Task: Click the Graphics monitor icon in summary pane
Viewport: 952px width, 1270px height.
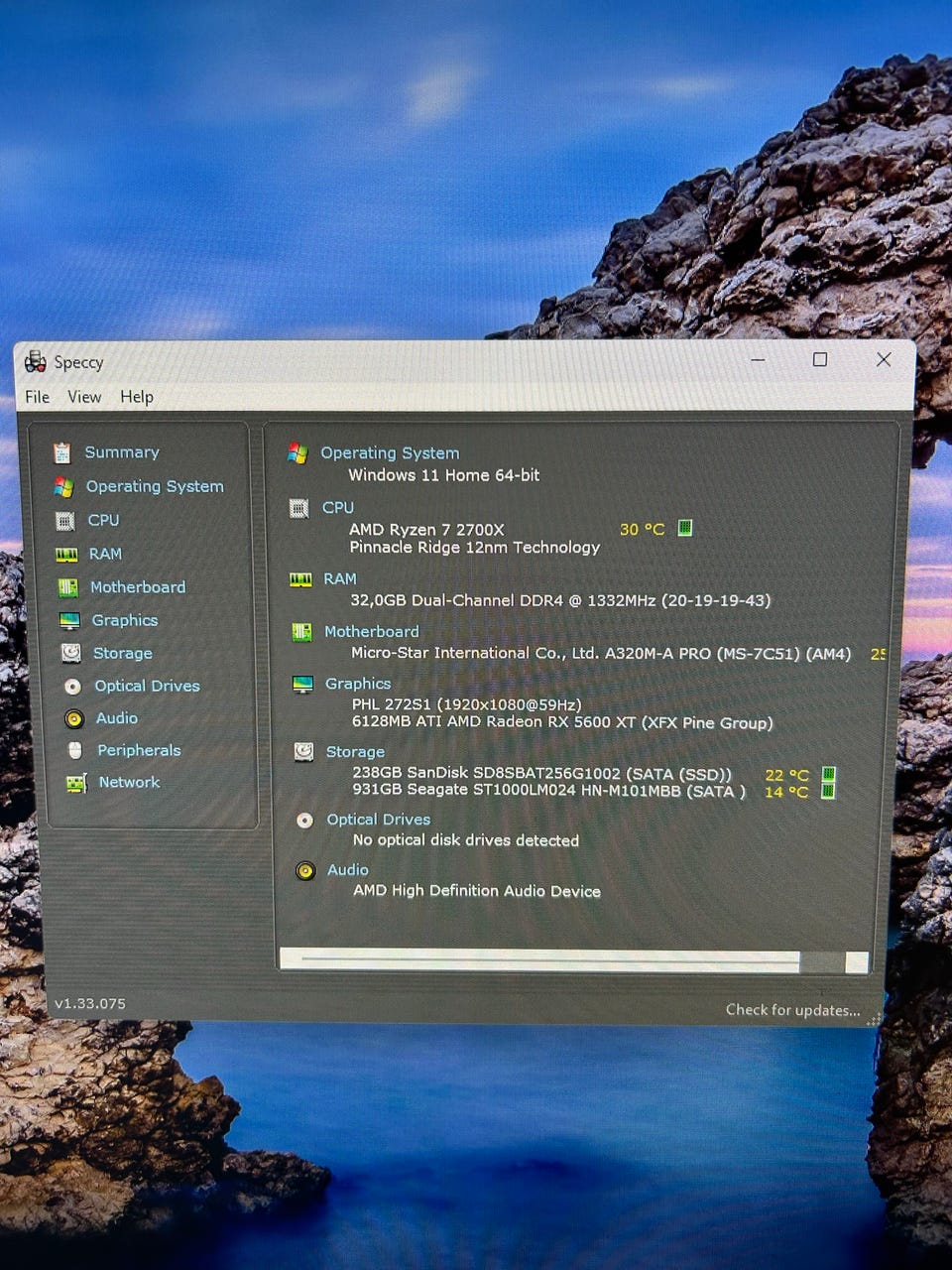Action: (302, 685)
